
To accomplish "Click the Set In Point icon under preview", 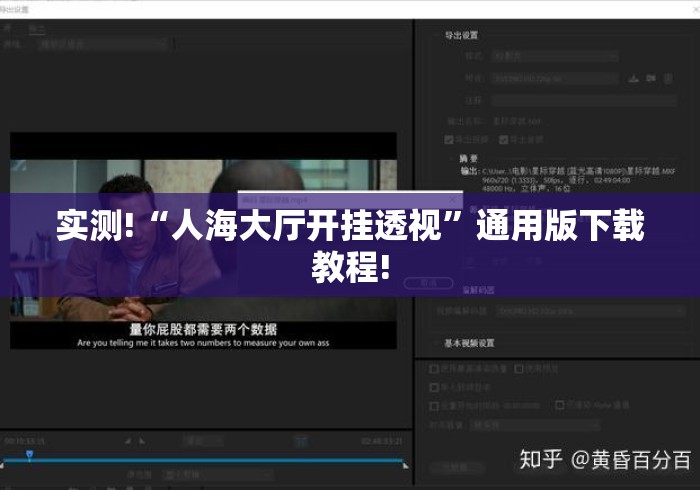I will point(128,441).
